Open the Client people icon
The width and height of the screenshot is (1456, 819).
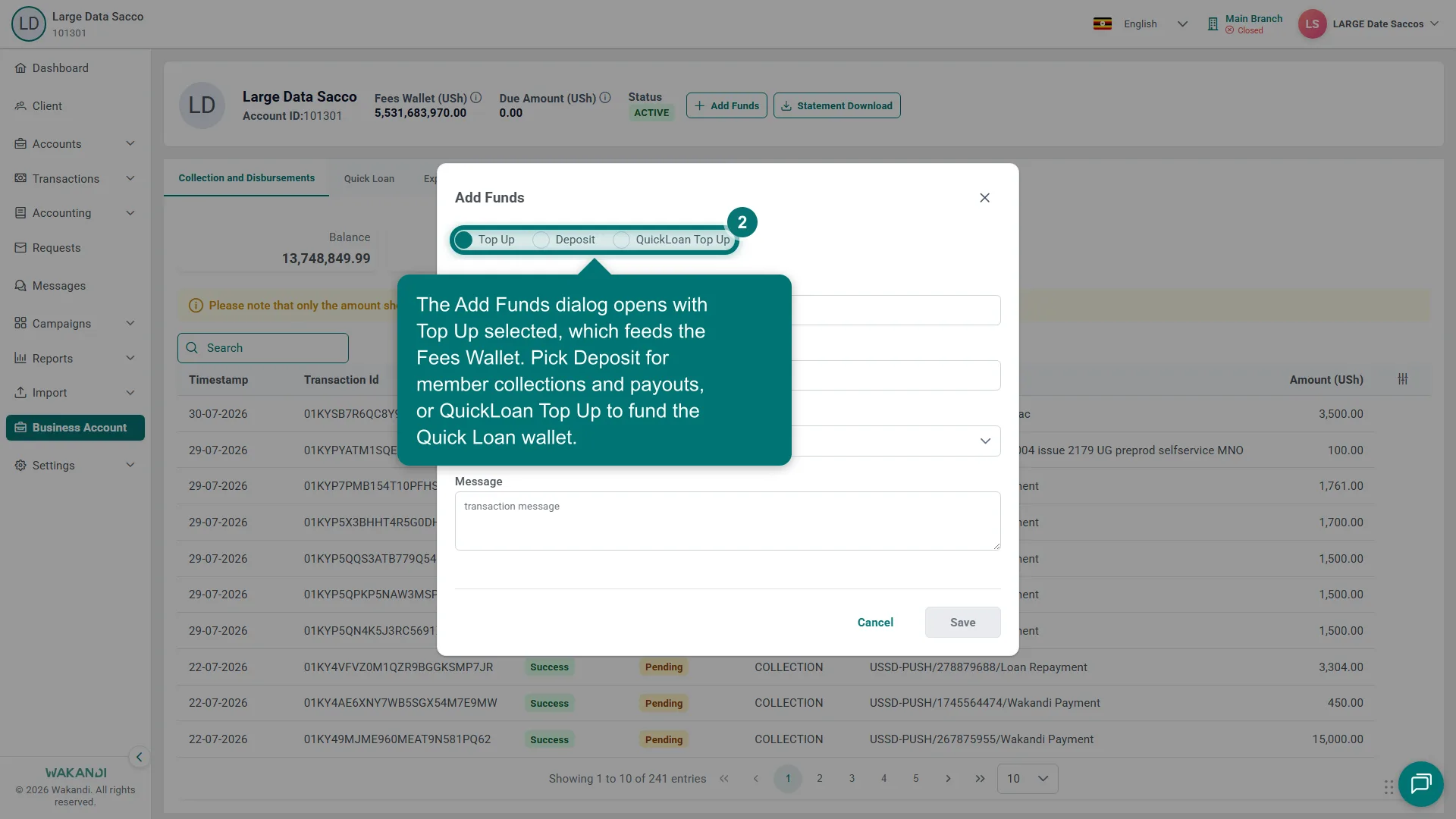[20, 106]
